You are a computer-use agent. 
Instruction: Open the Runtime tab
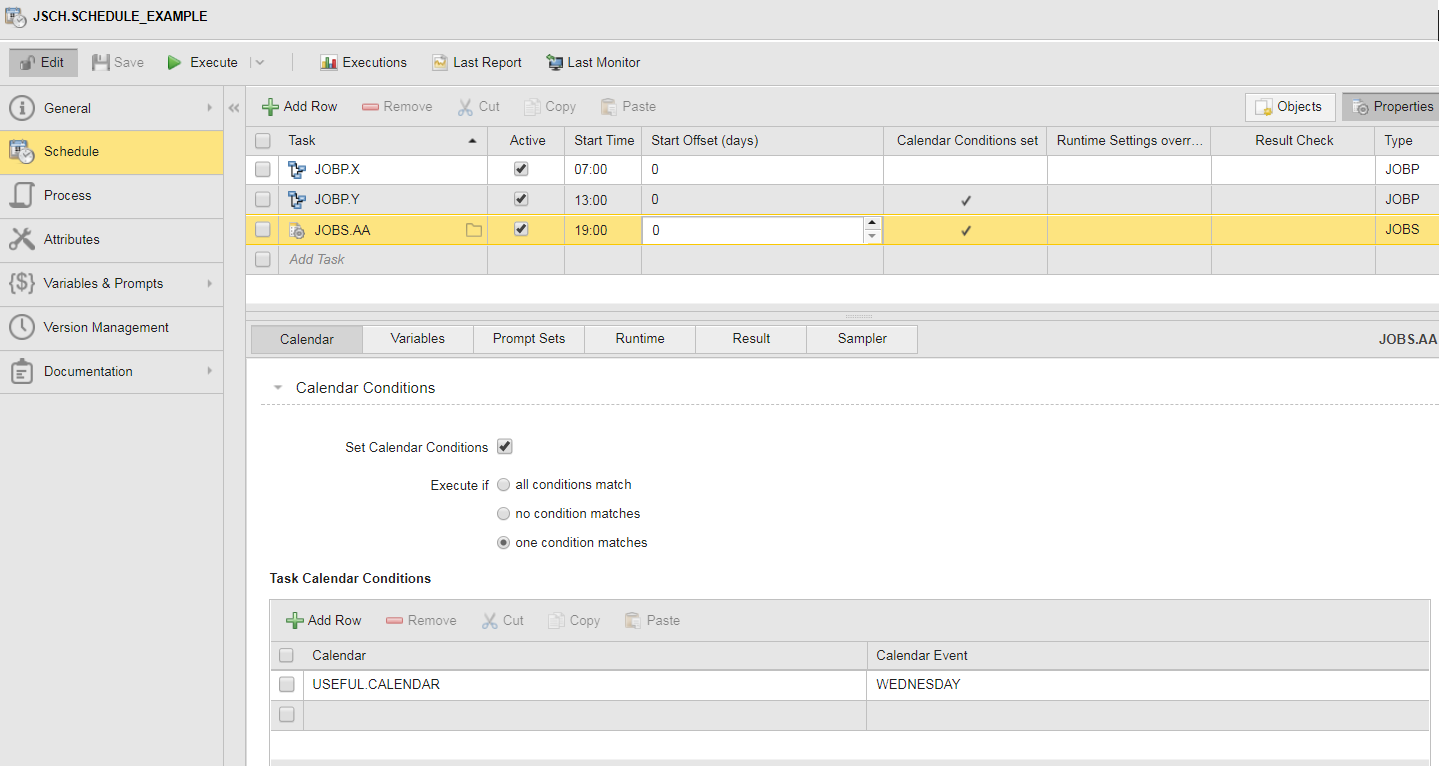(639, 338)
